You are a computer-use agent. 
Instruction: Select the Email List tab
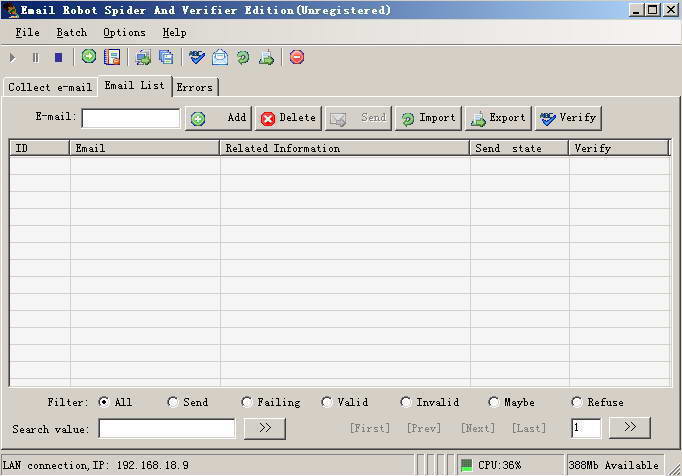click(135, 85)
